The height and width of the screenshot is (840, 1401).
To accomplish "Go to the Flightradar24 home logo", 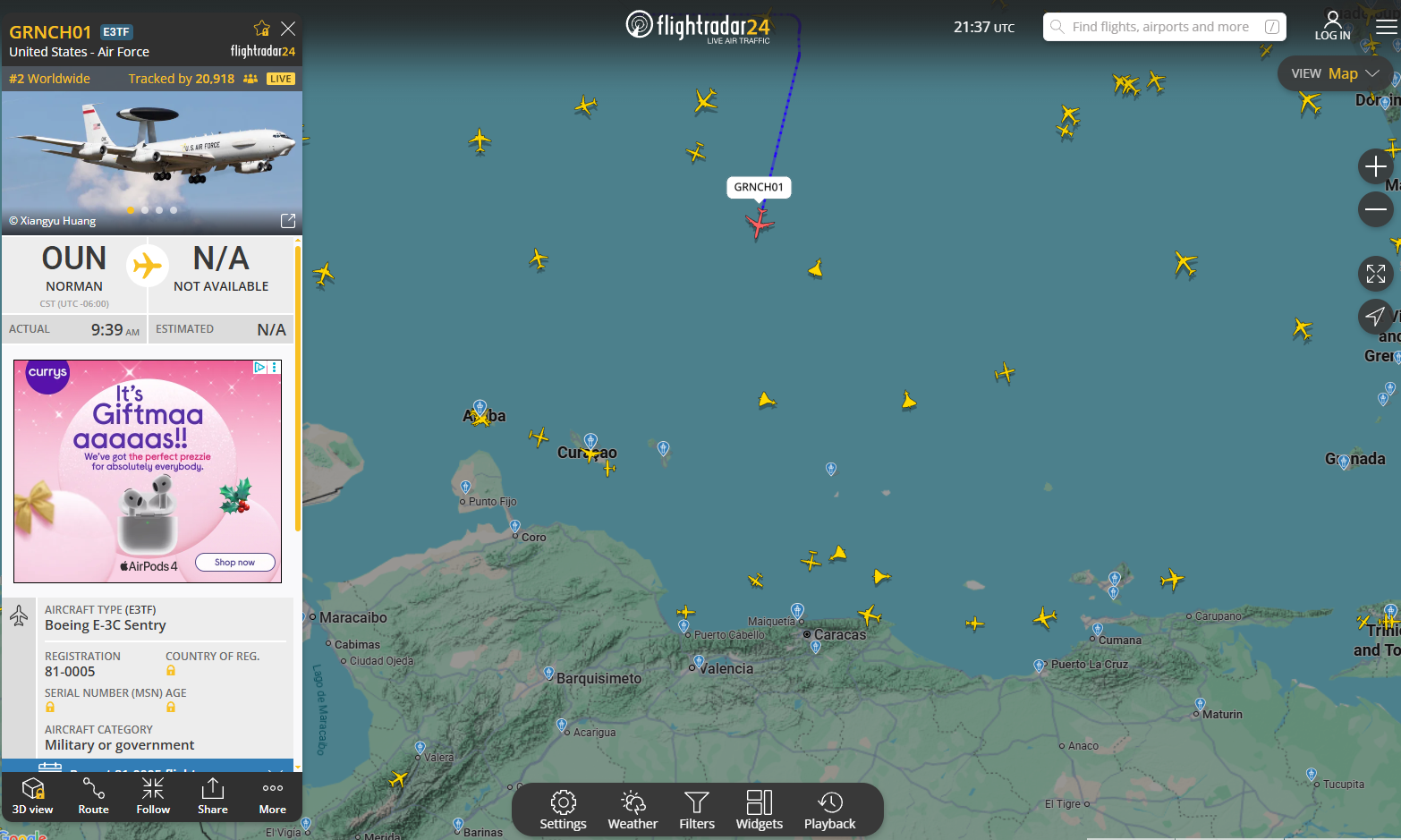I will [x=698, y=27].
